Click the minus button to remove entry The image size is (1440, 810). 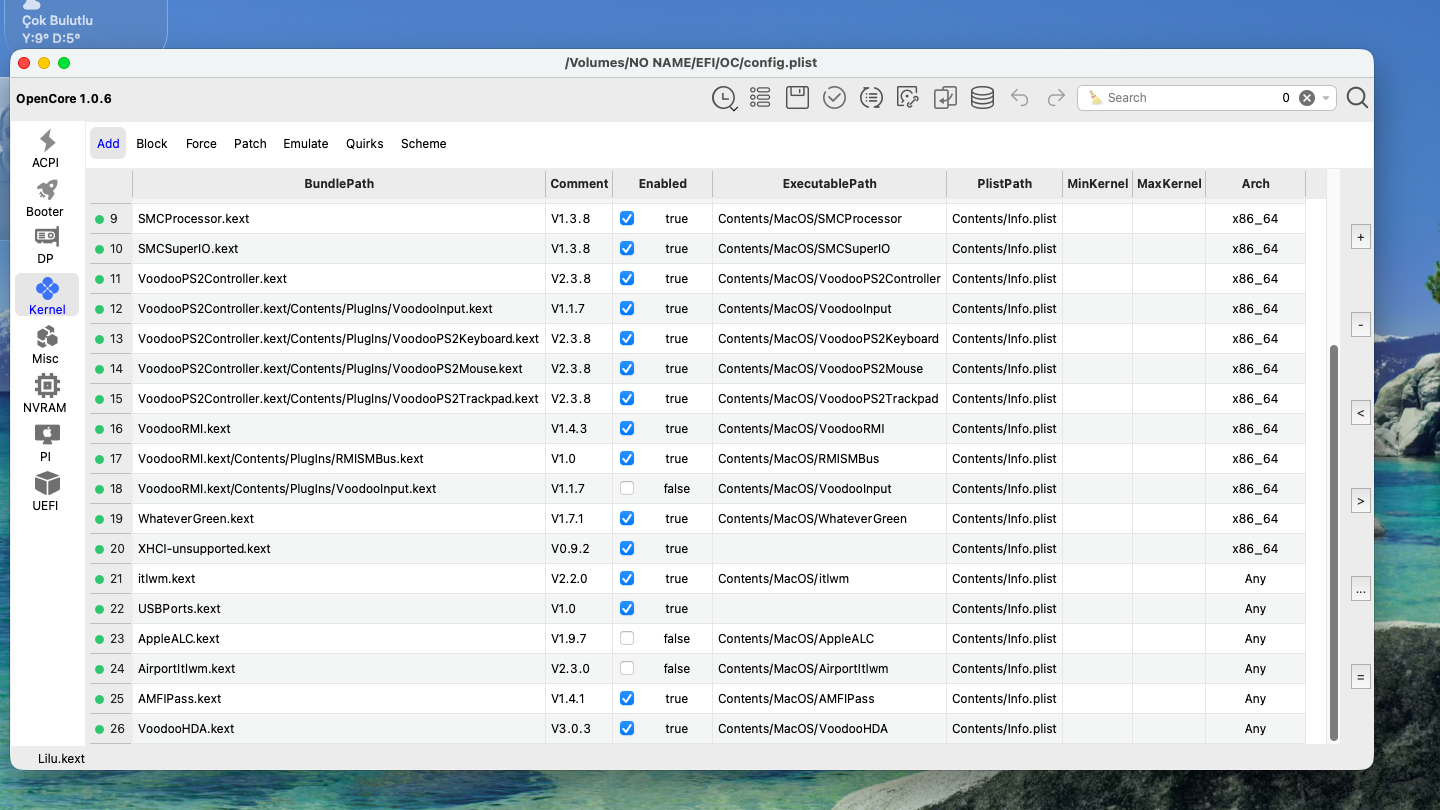1360,325
